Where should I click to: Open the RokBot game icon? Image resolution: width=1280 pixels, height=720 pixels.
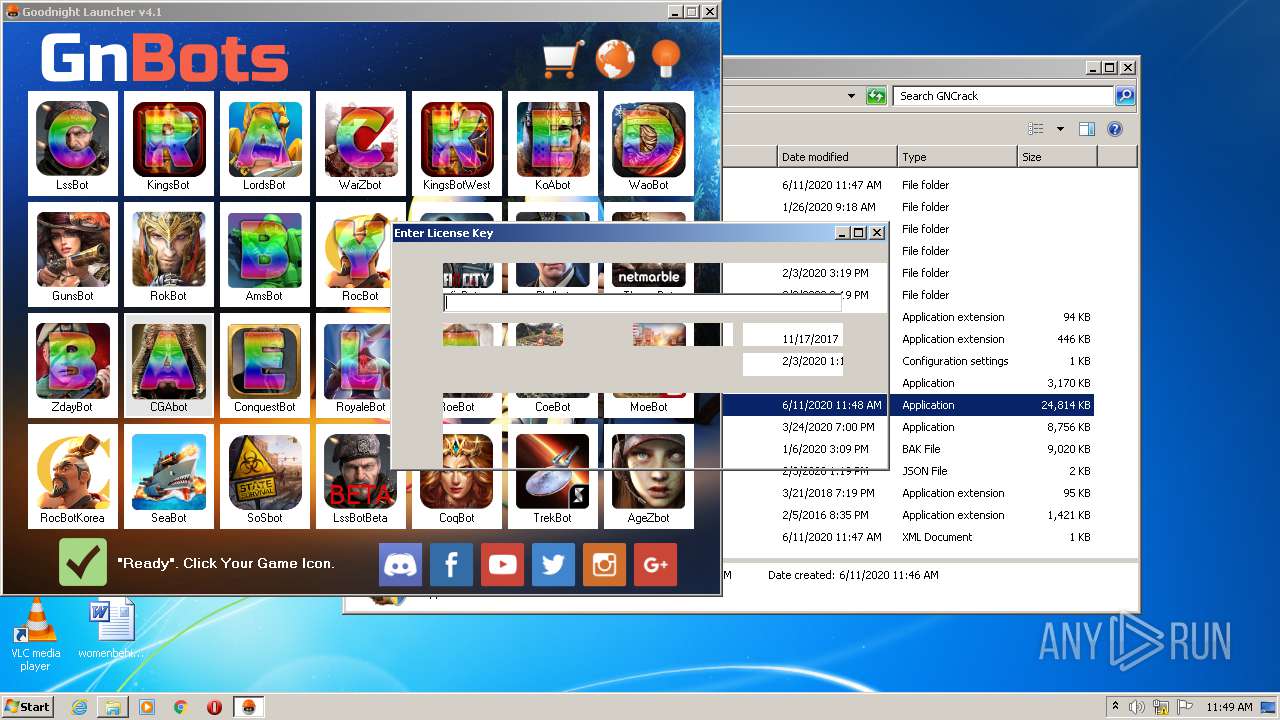pos(168,254)
